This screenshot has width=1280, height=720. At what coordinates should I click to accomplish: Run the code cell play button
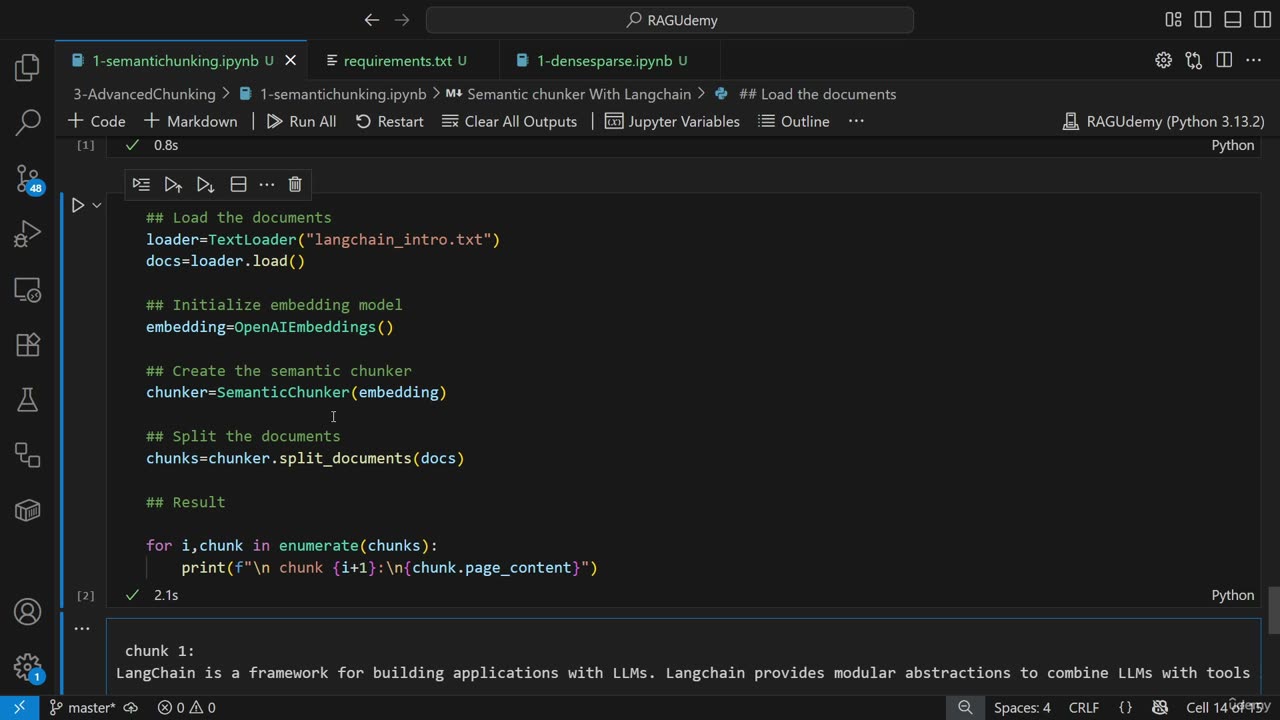(x=77, y=205)
